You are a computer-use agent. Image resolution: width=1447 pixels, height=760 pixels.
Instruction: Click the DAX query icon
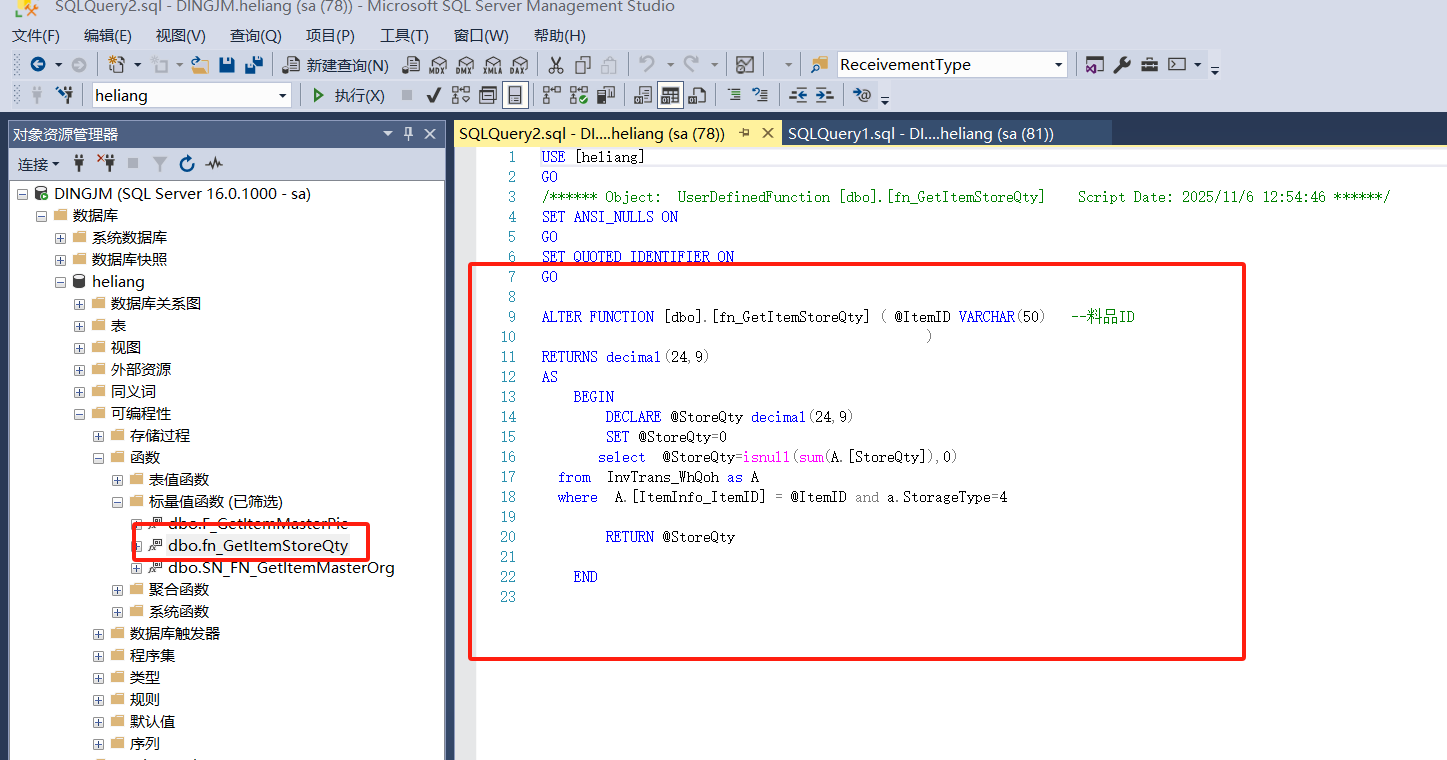[x=518, y=65]
